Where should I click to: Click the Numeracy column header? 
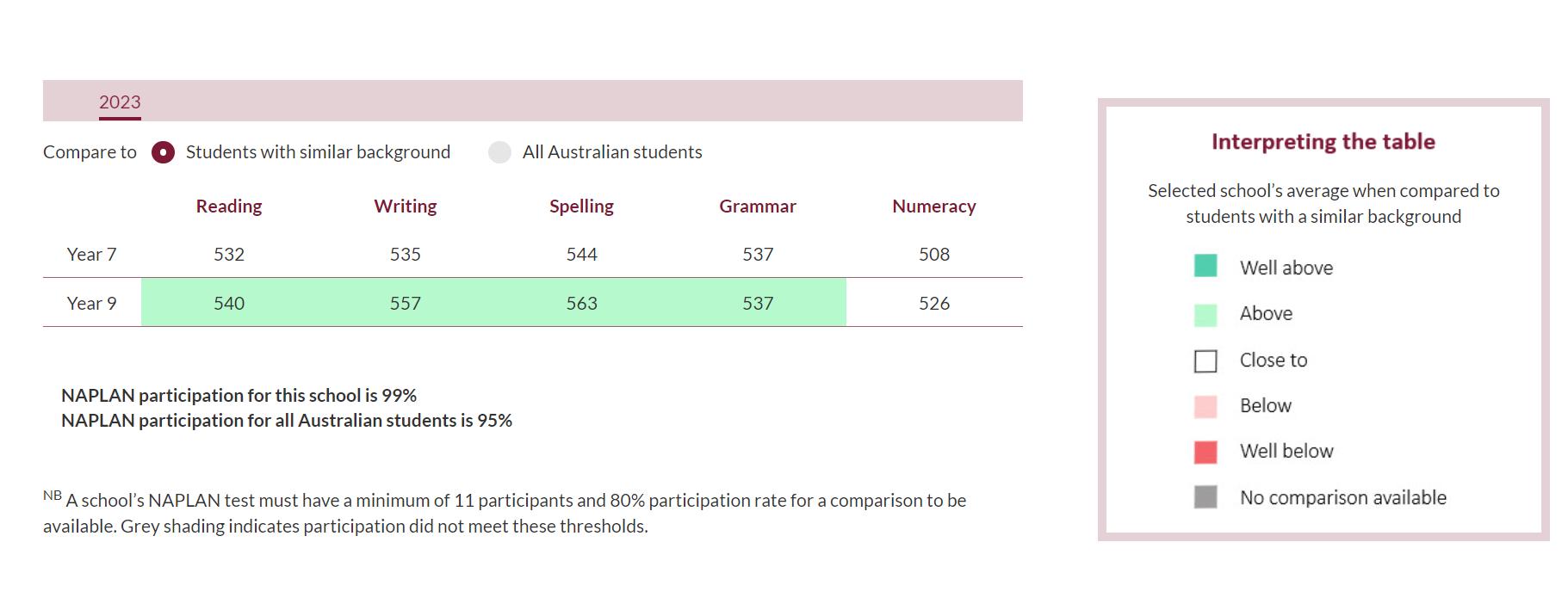coord(934,206)
